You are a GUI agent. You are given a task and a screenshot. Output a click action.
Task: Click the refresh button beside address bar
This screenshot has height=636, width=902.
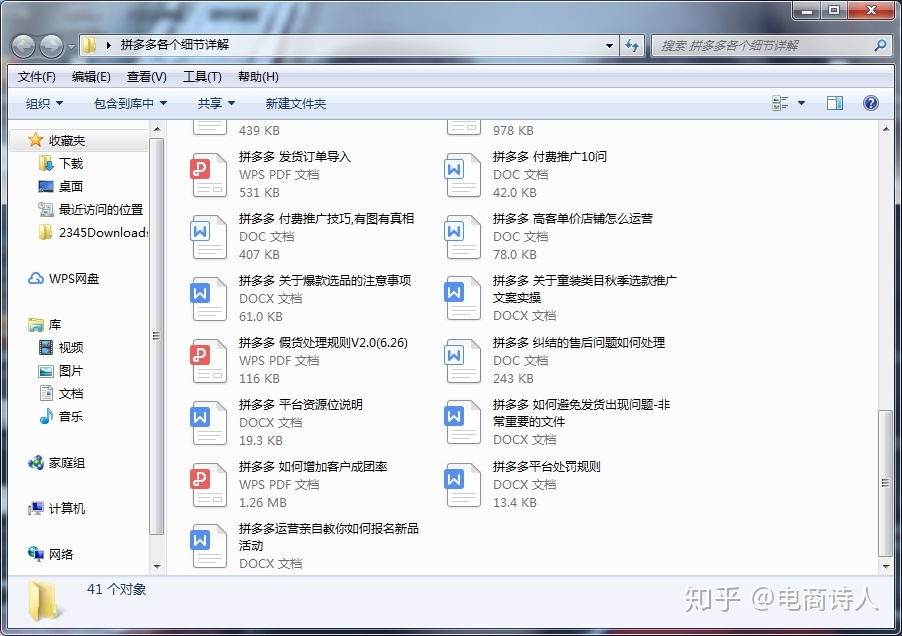[632, 45]
